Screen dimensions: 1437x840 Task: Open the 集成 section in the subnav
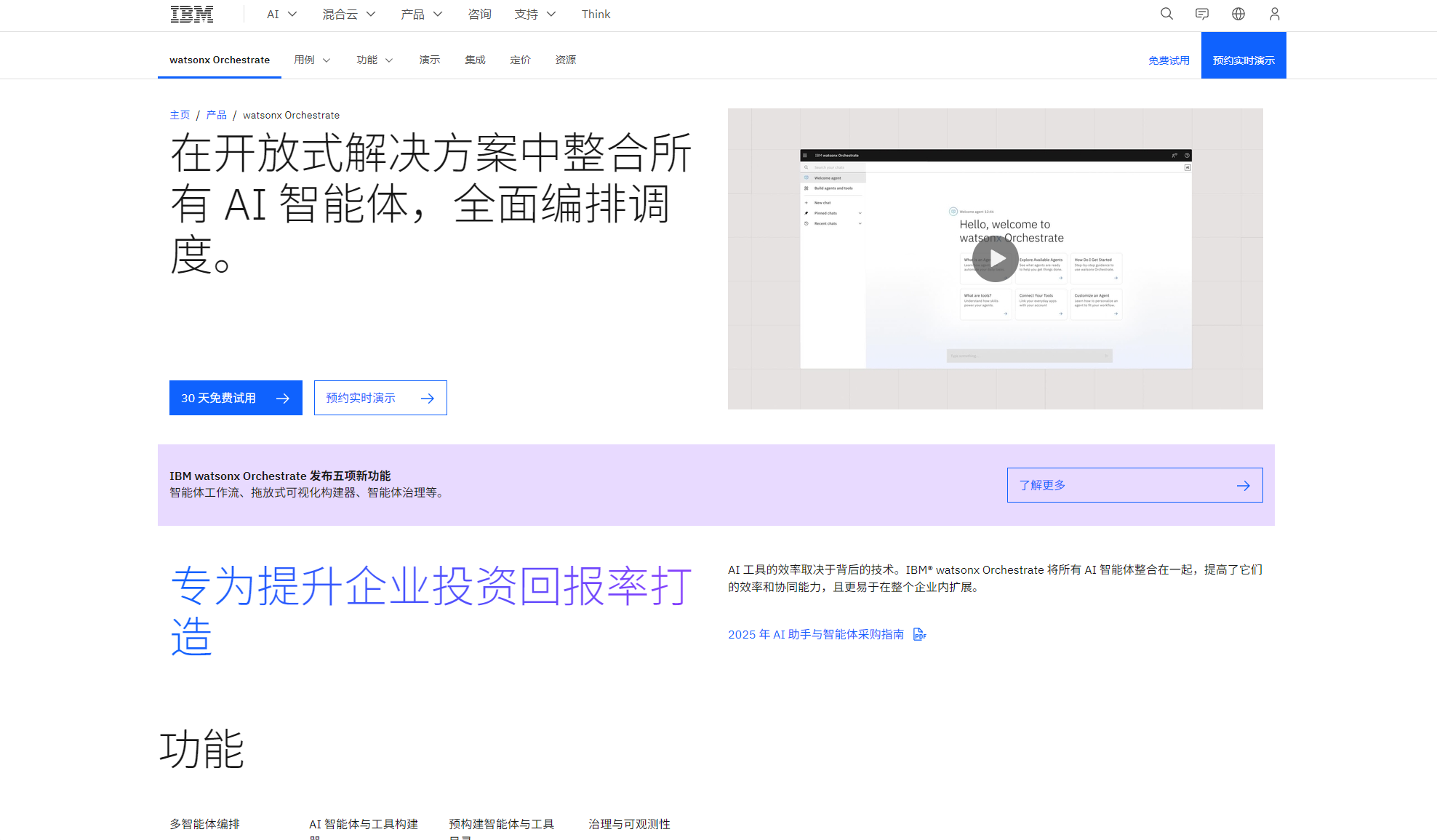coord(475,60)
